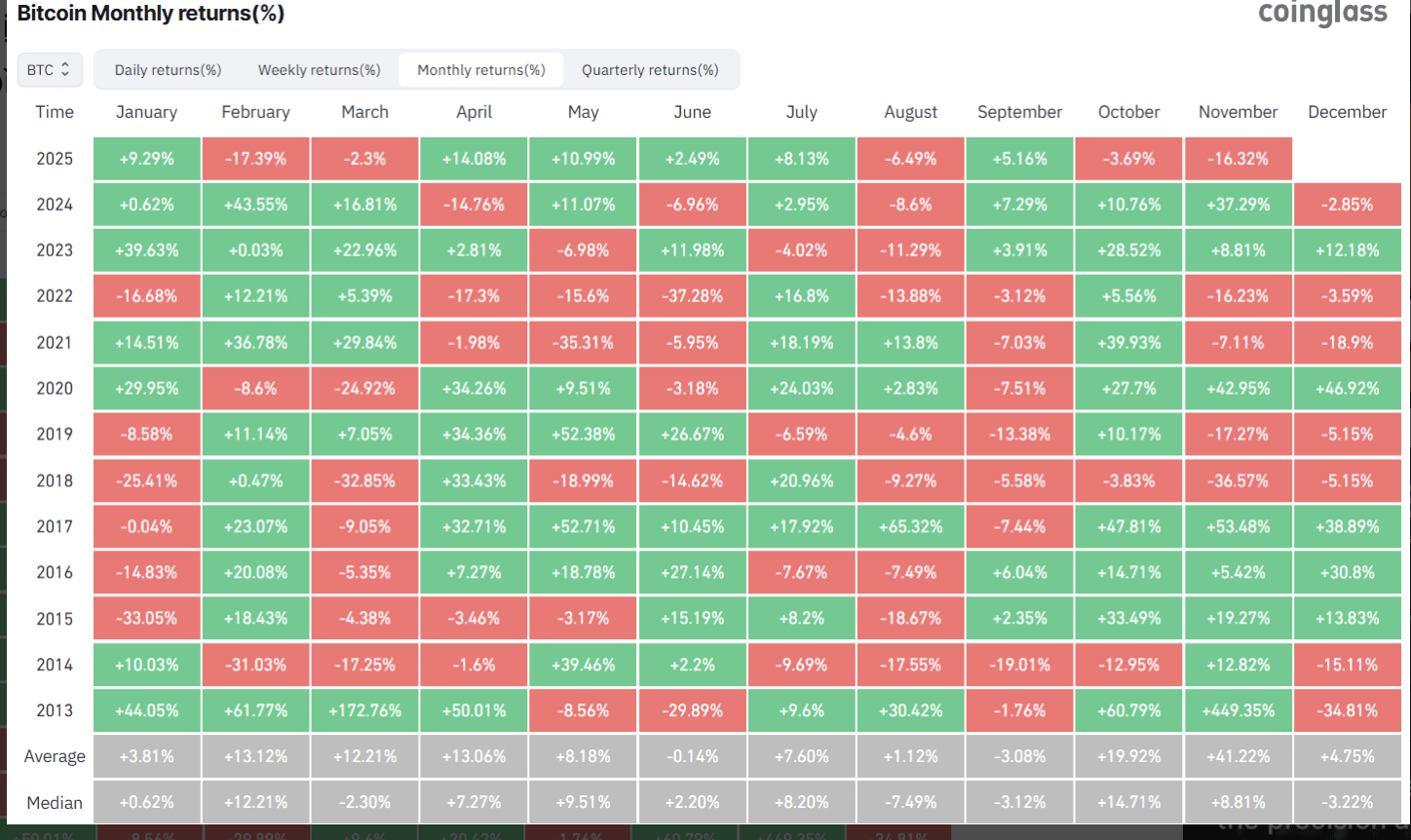The width and height of the screenshot is (1411, 840).
Task: Open the BTC coin selector dropdown
Action: 50,70
